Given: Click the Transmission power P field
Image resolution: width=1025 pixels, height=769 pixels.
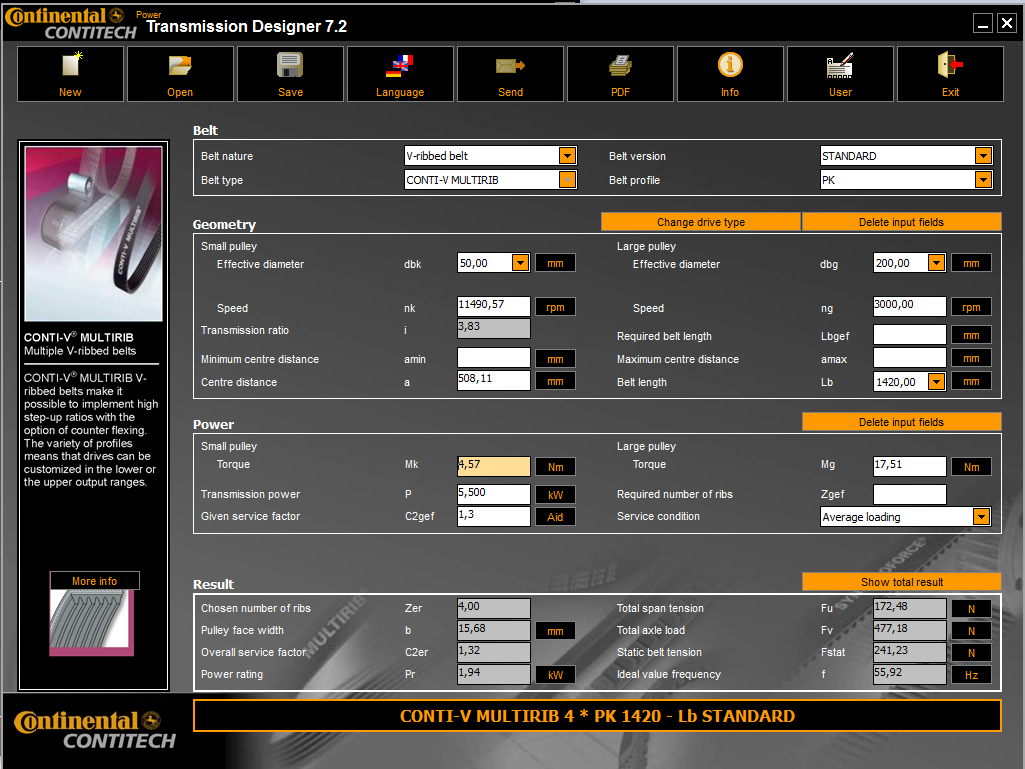Looking at the screenshot, I should click(x=494, y=494).
